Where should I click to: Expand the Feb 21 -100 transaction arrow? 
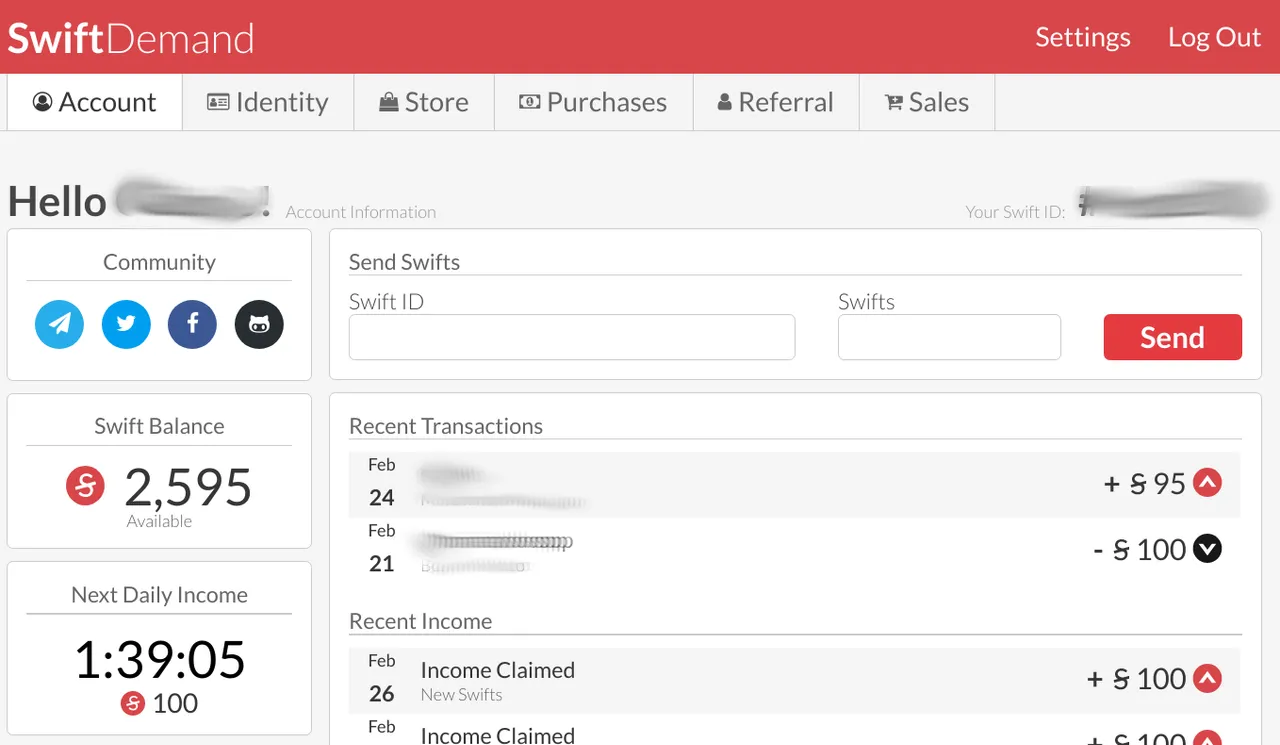pos(1207,549)
